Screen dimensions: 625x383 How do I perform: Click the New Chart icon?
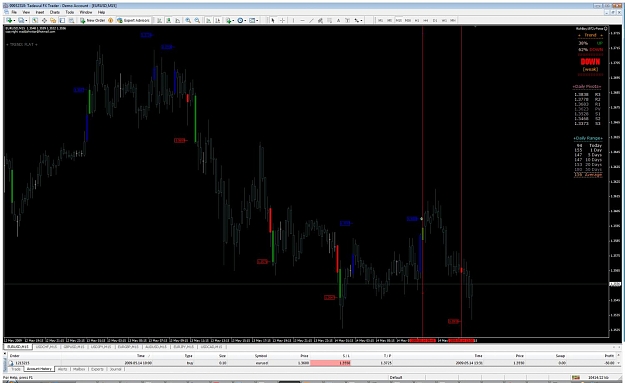click(x=8, y=20)
